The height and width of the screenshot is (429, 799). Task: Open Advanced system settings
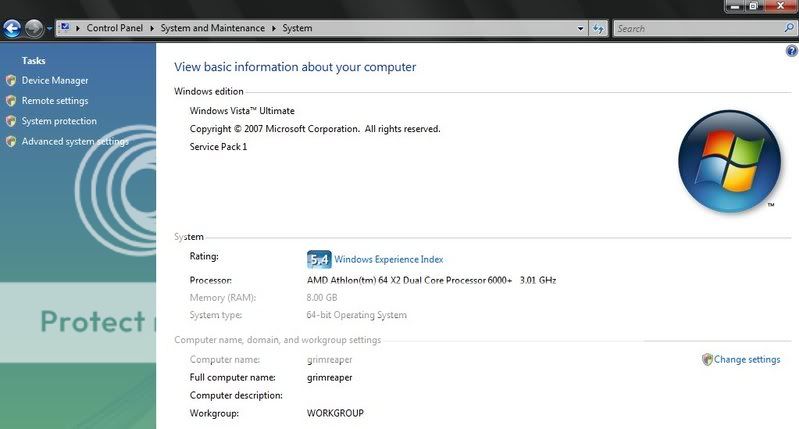pyautogui.click(x=75, y=142)
